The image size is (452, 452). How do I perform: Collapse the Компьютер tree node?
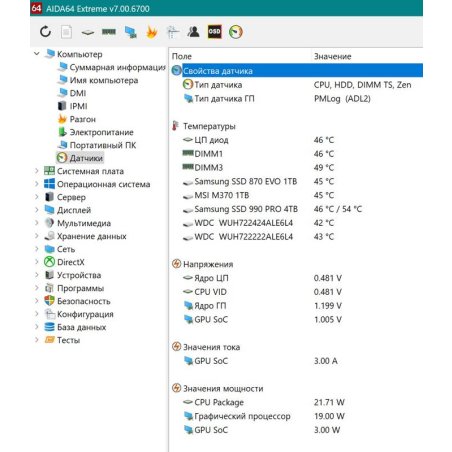coord(37,54)
